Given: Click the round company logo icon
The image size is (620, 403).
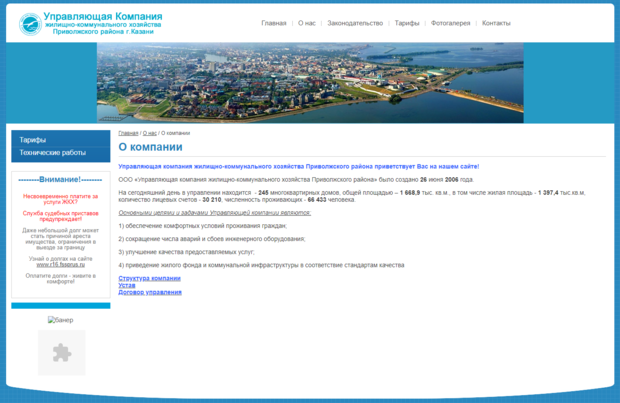Looking at the screenshot, I should [30, 22].
